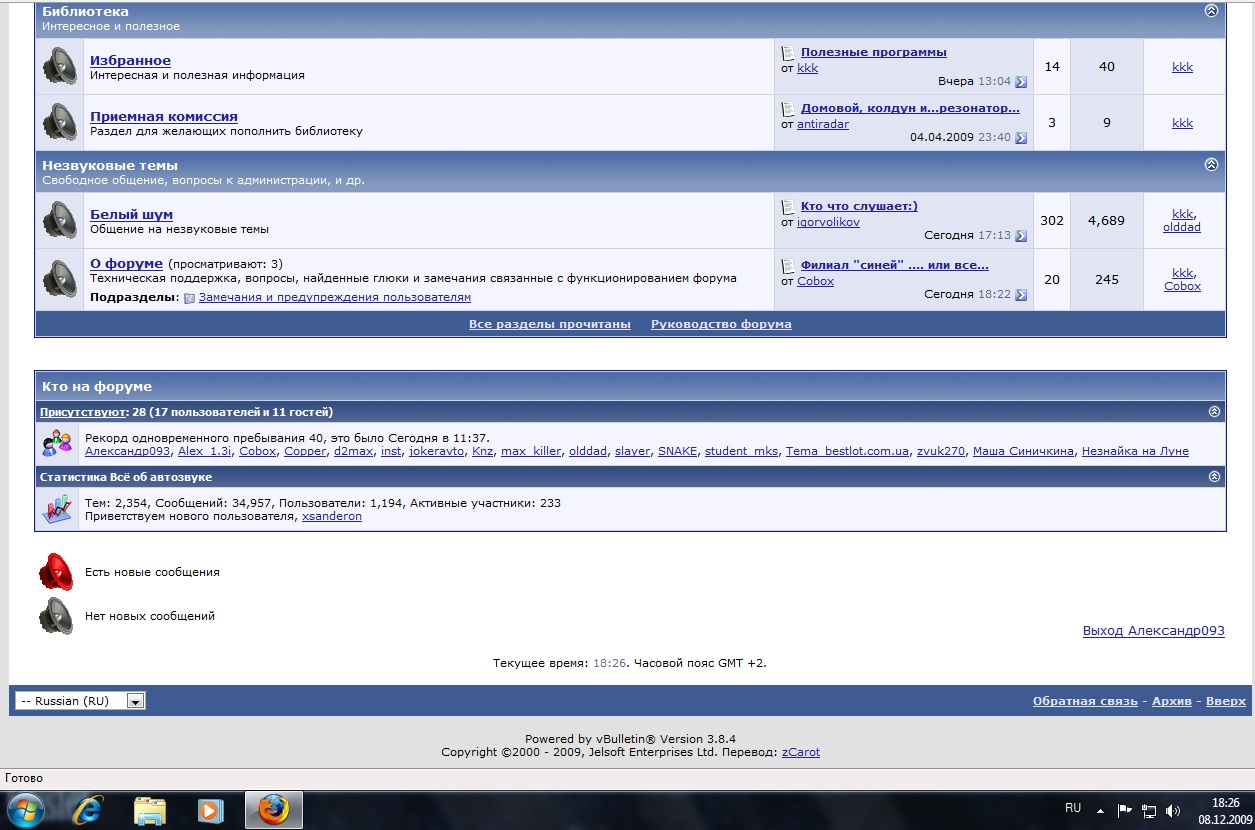Image resolution: width=1255 pixels, height=830 pixels.
Task: Collapse the Статистика Всё об автозвуке section
Action: pos(1214,477)
